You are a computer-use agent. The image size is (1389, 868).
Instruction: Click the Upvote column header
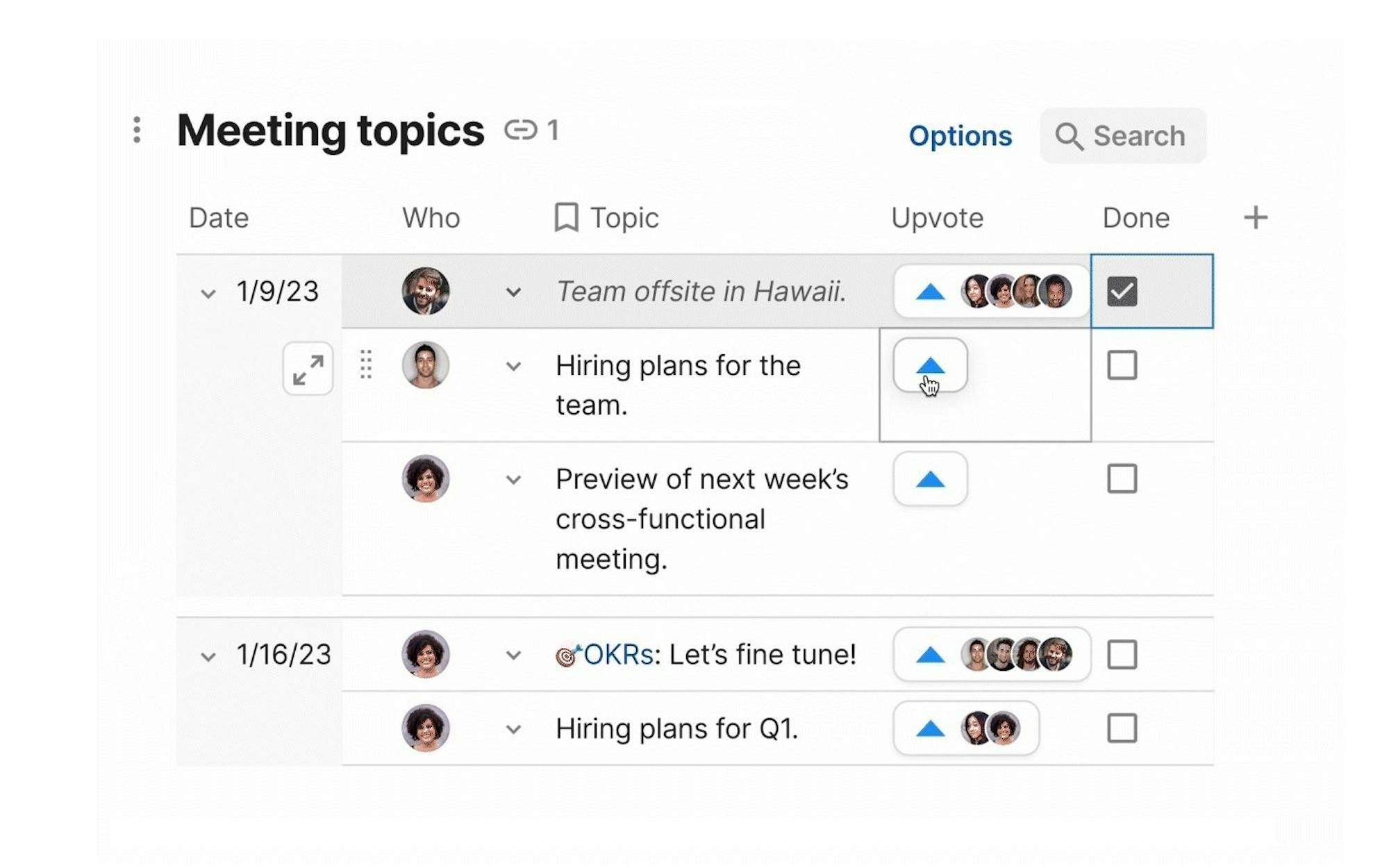[937, 218]
